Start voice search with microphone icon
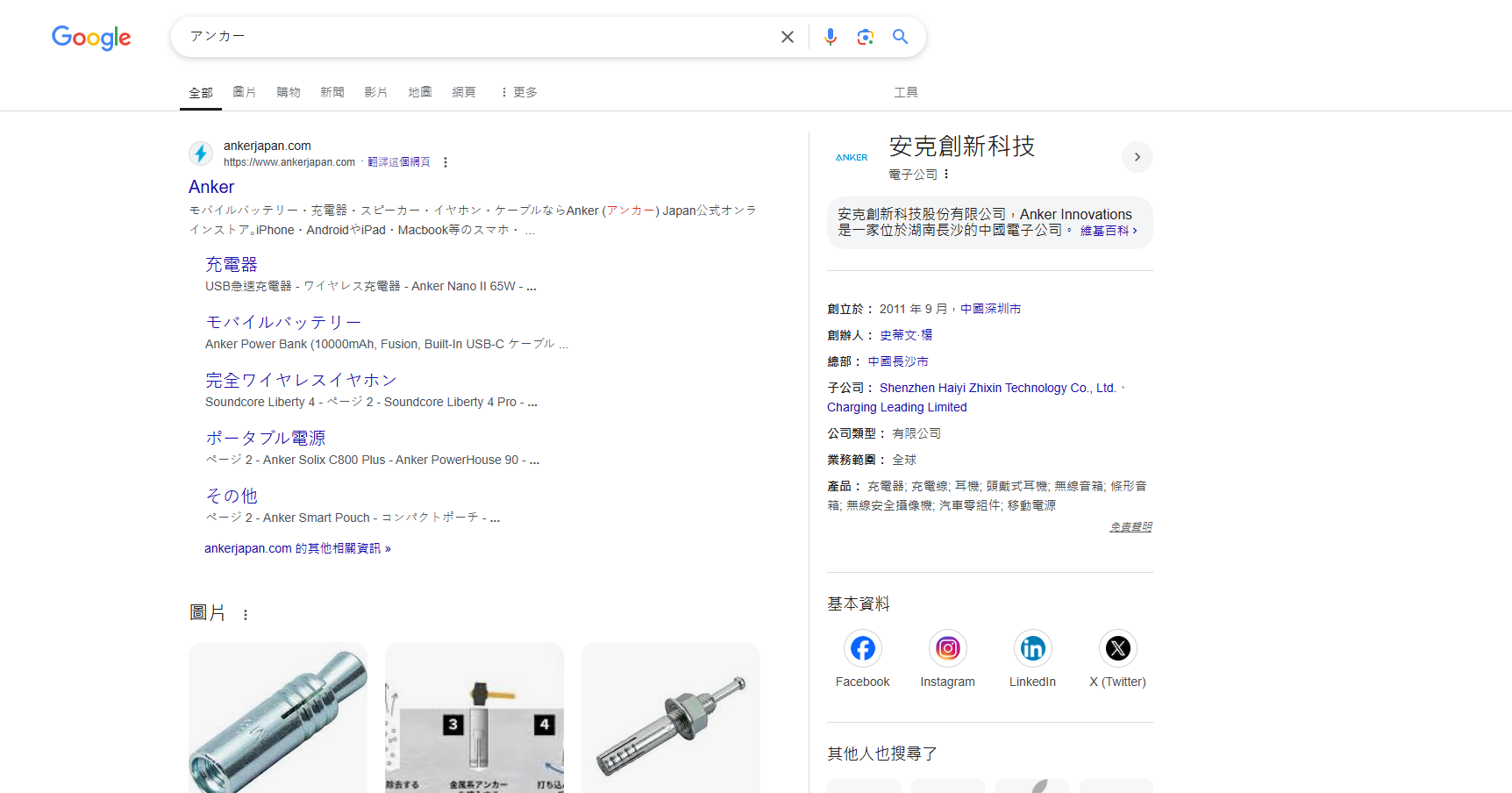Viewport: 1512px width, 793px height. pos(831,37)
